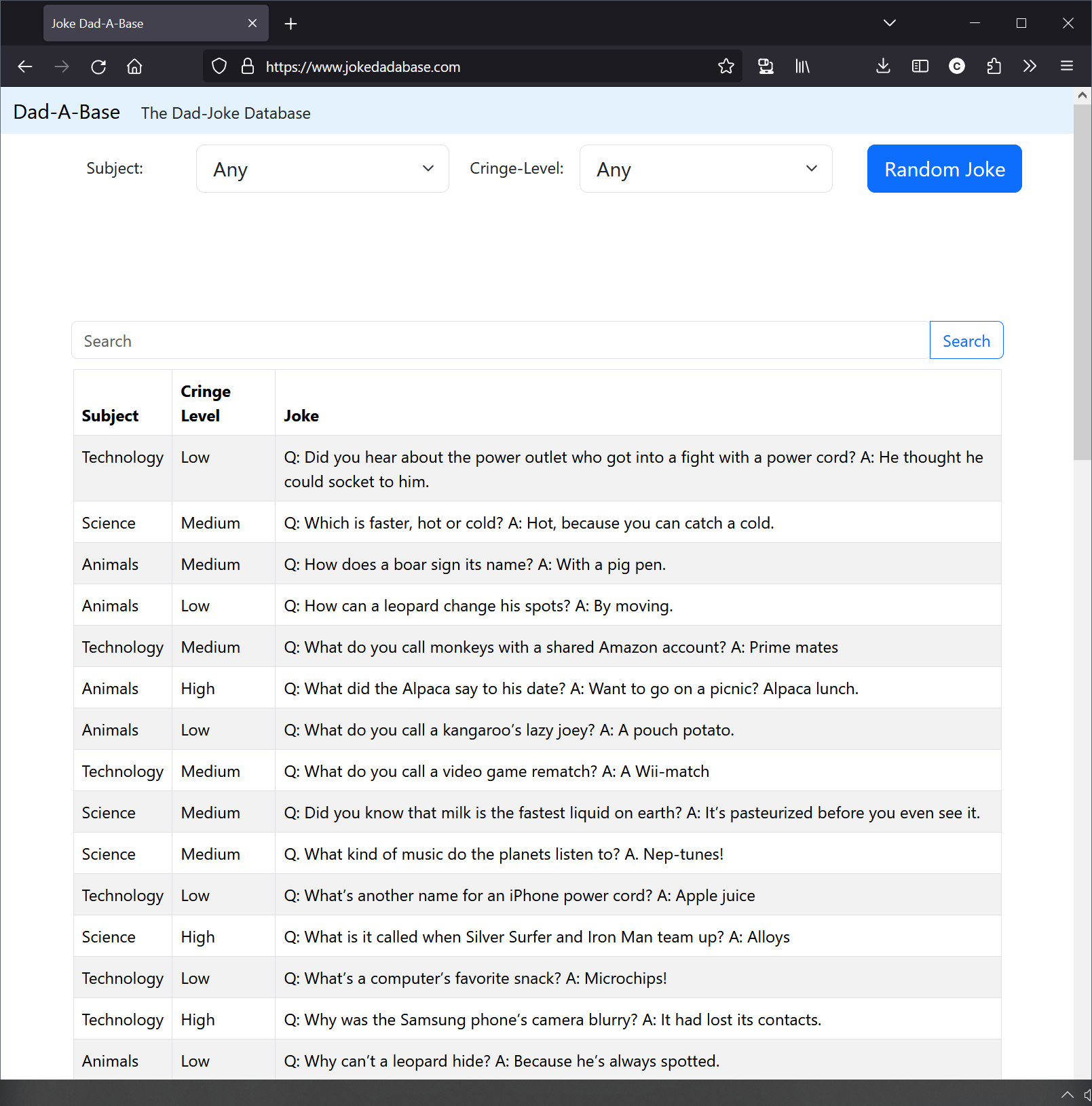Image resolution: width=1092 pixels, height=1106 pixels.
Task: Focus the joke Search text field
Action: click(500, 341)
